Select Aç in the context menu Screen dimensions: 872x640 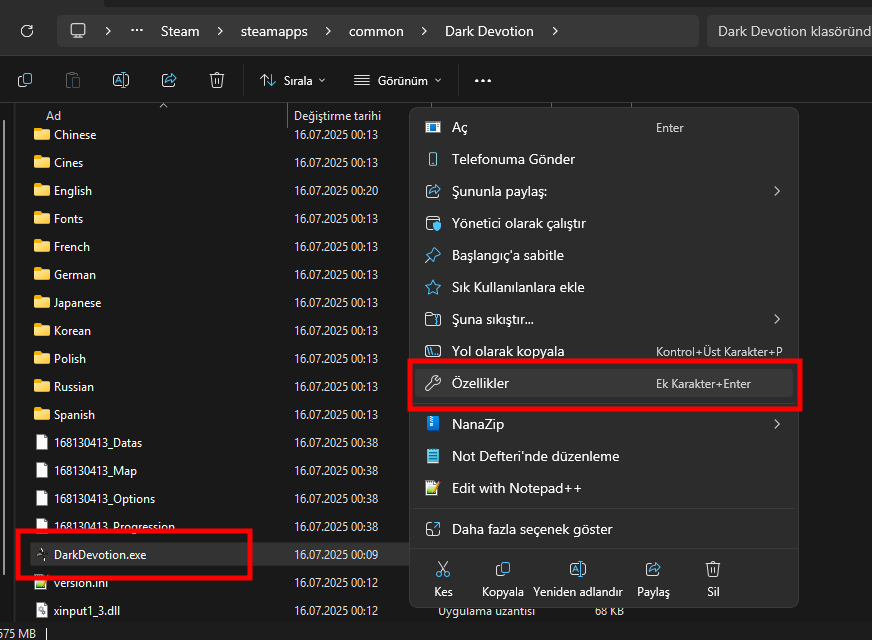[x=604, y=127]
